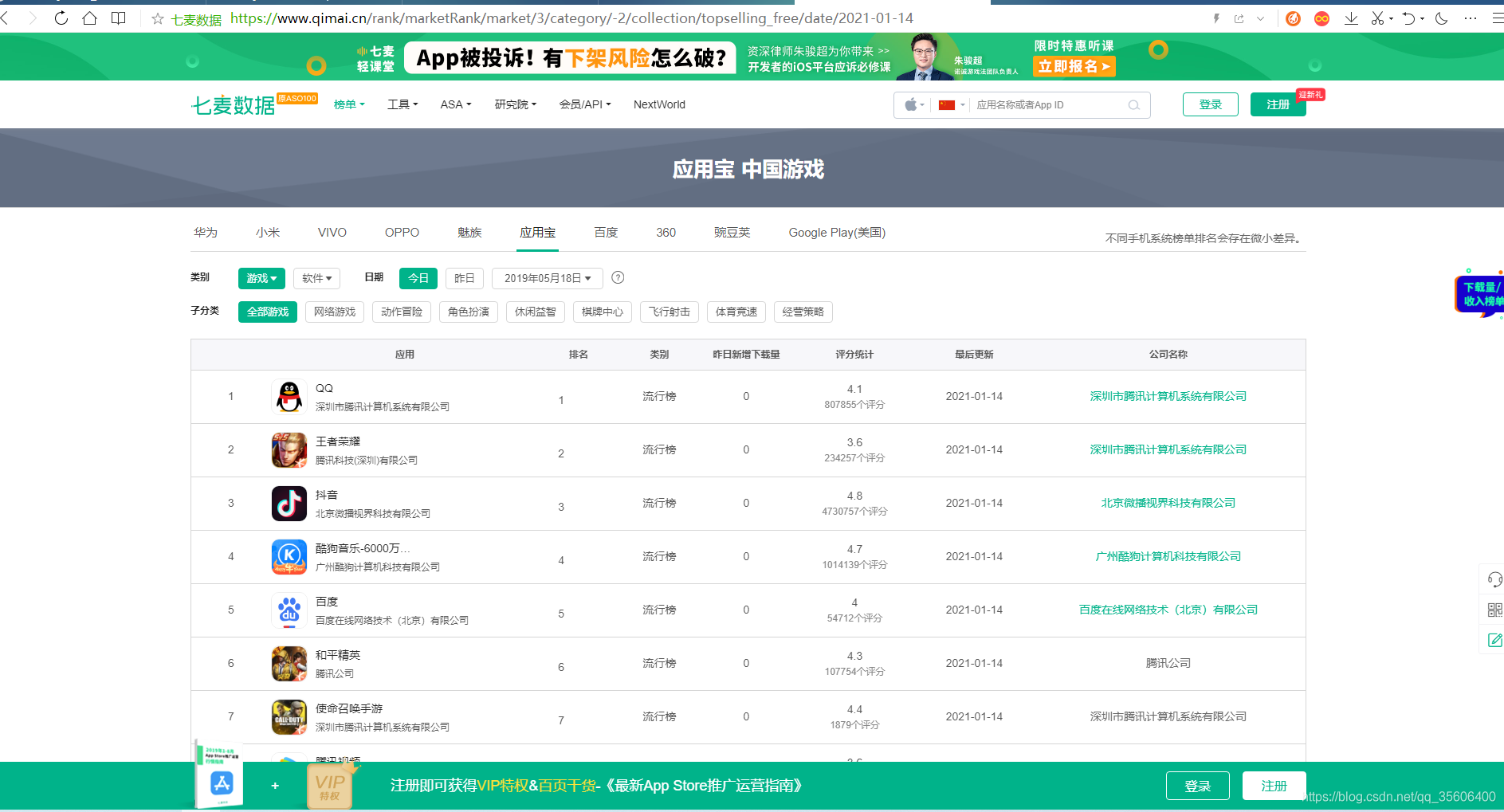Toggle the night mode moon icon
Screen dimensions: 1504x812
(1441, 18)
